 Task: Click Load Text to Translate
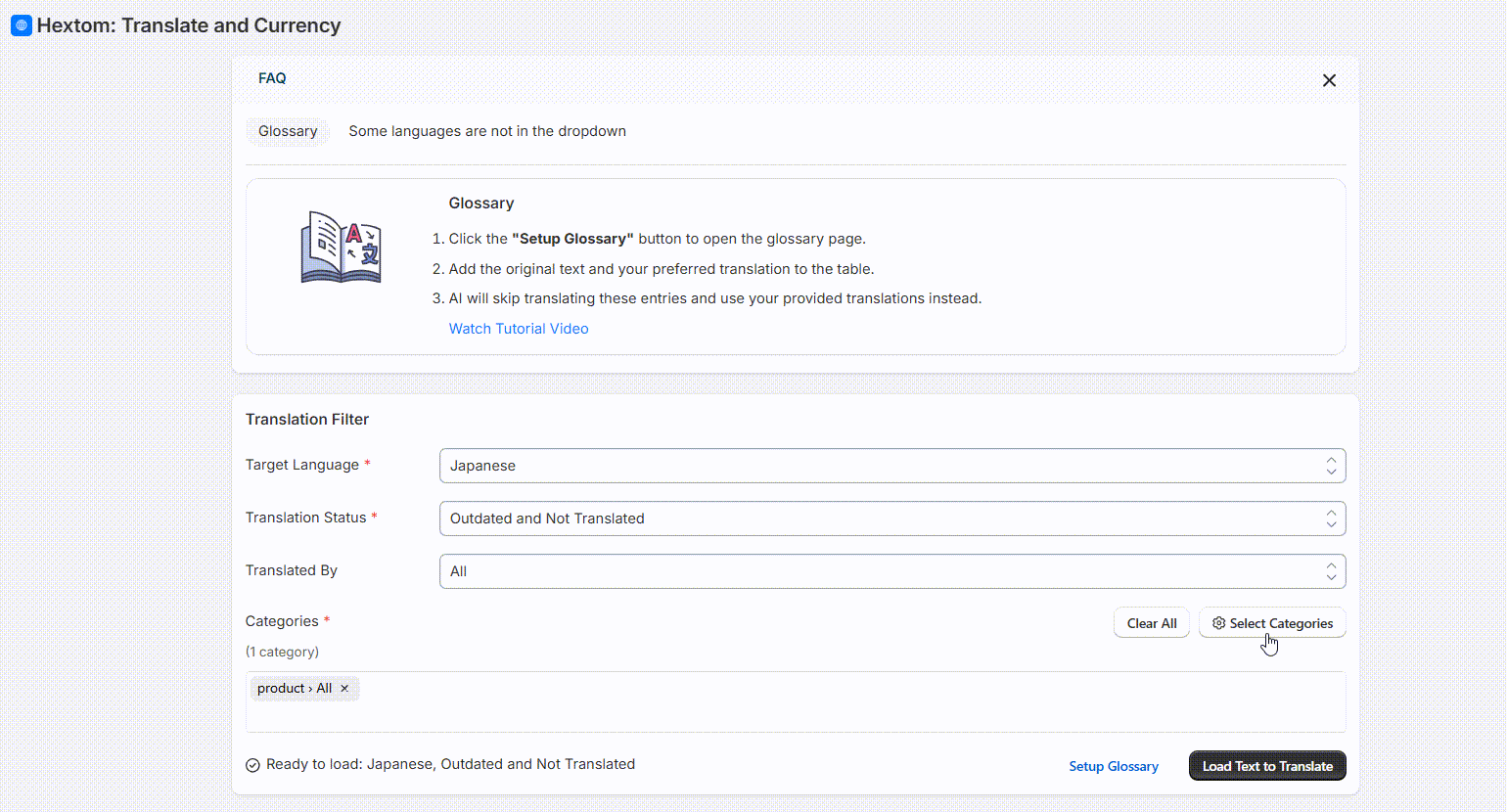point(1267,766)
